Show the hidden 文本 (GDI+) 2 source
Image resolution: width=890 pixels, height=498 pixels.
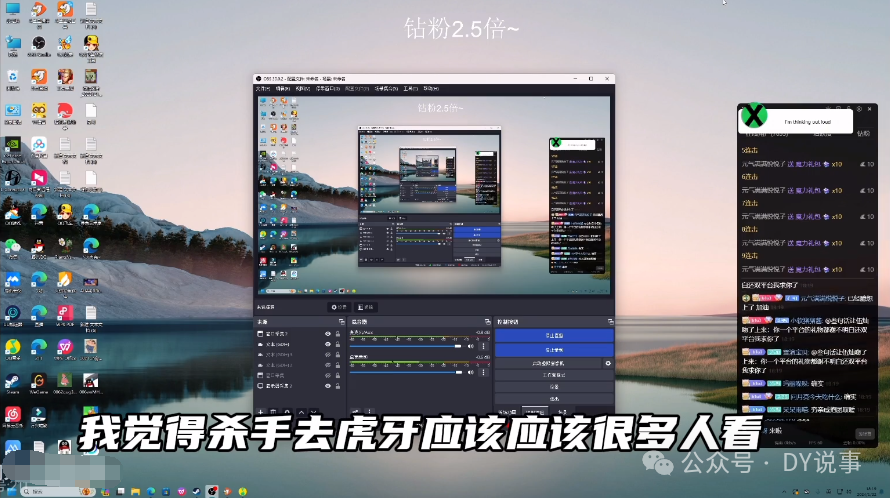[328, 365]
